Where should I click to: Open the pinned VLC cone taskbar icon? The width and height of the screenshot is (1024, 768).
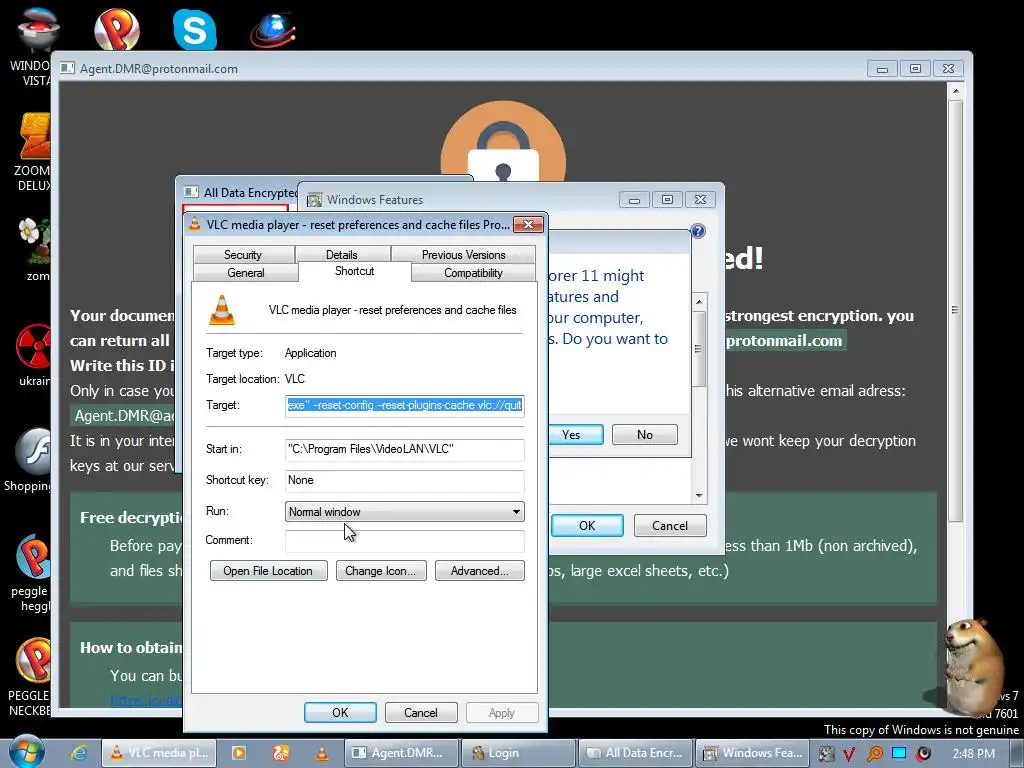coord(321,753)
